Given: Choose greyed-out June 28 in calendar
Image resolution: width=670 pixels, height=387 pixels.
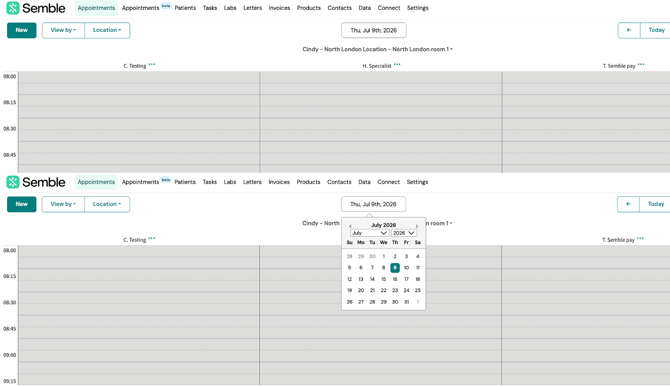Looking at the screenshot, I should 350,256.
